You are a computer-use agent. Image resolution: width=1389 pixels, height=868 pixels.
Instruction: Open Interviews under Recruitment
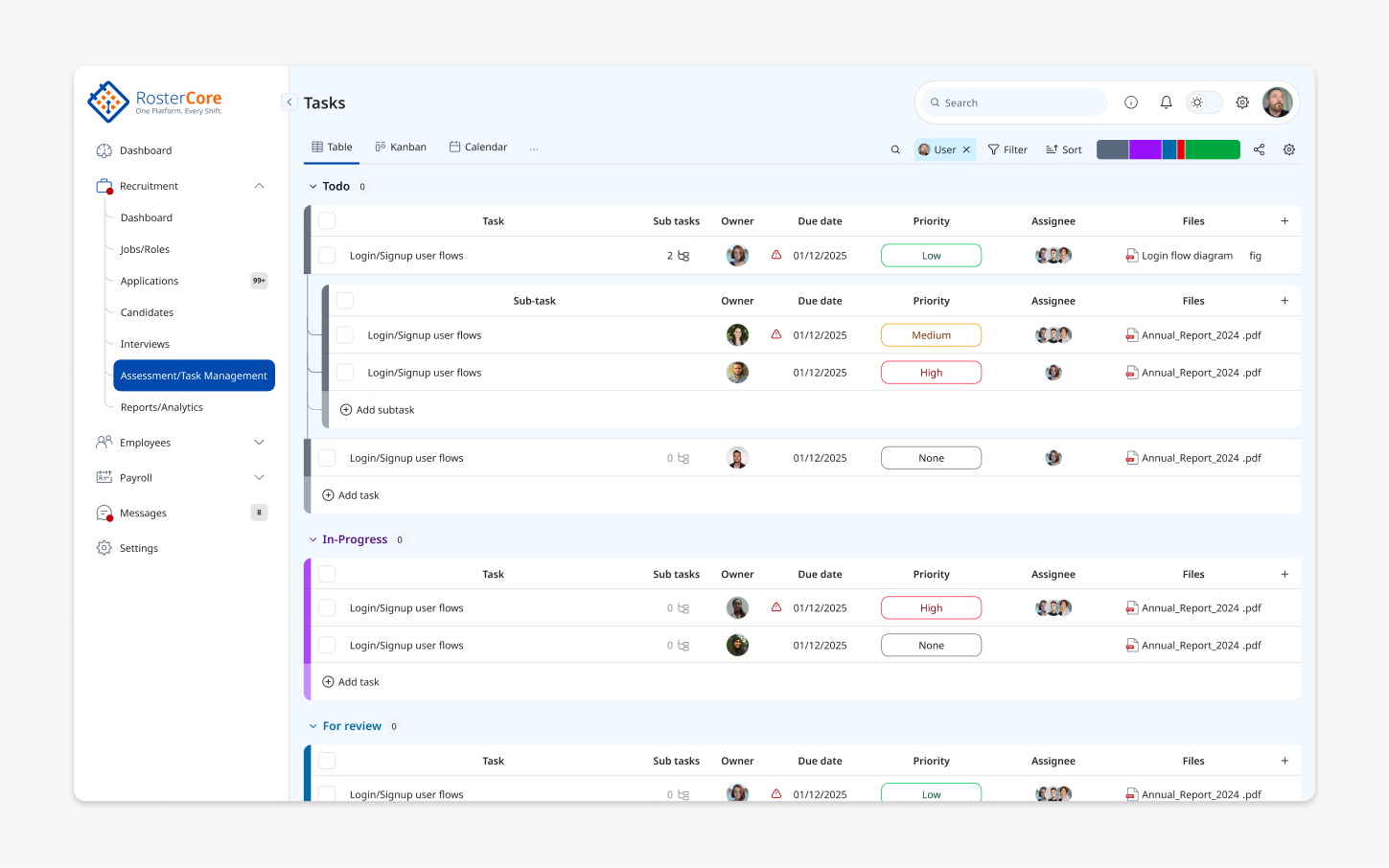[x=145, y=344]
